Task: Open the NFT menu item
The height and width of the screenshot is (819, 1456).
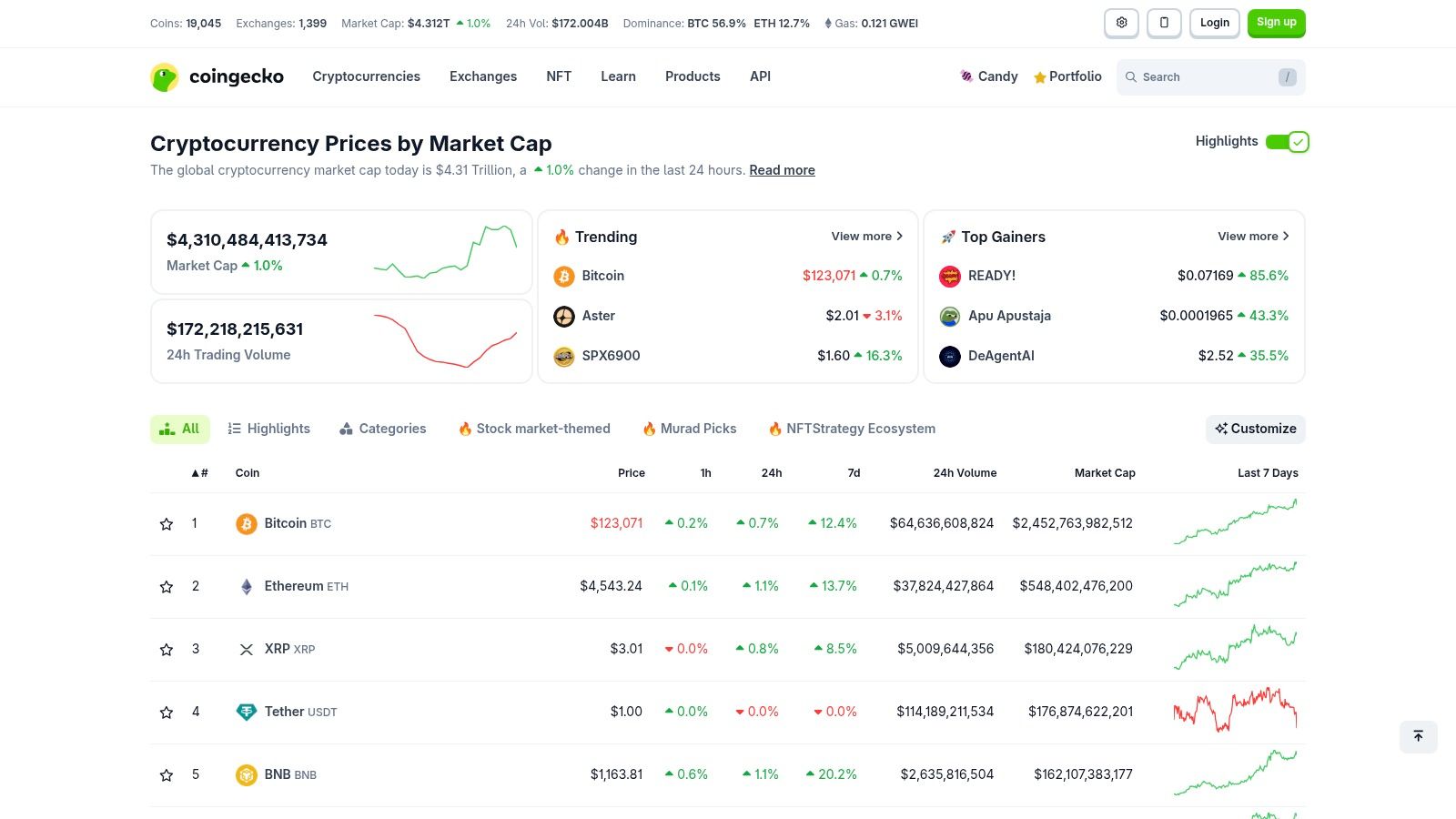Action: [x=558, y=76]
